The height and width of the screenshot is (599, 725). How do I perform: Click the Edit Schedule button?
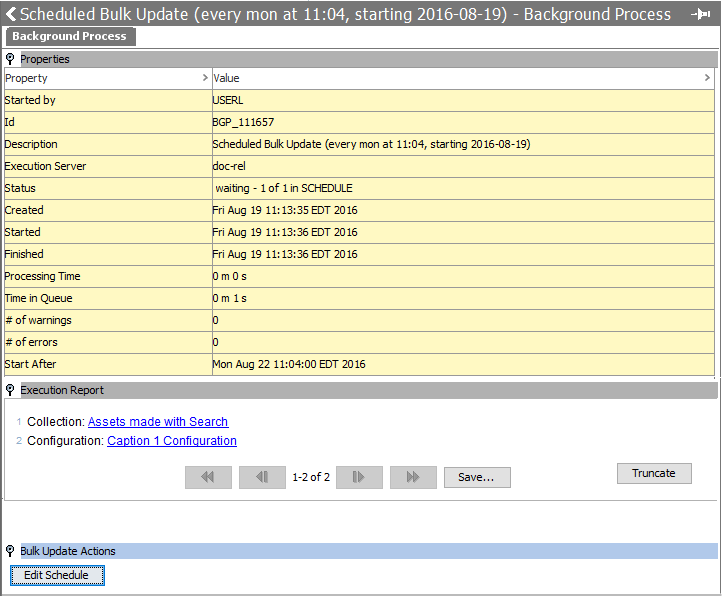pos(57,576)
